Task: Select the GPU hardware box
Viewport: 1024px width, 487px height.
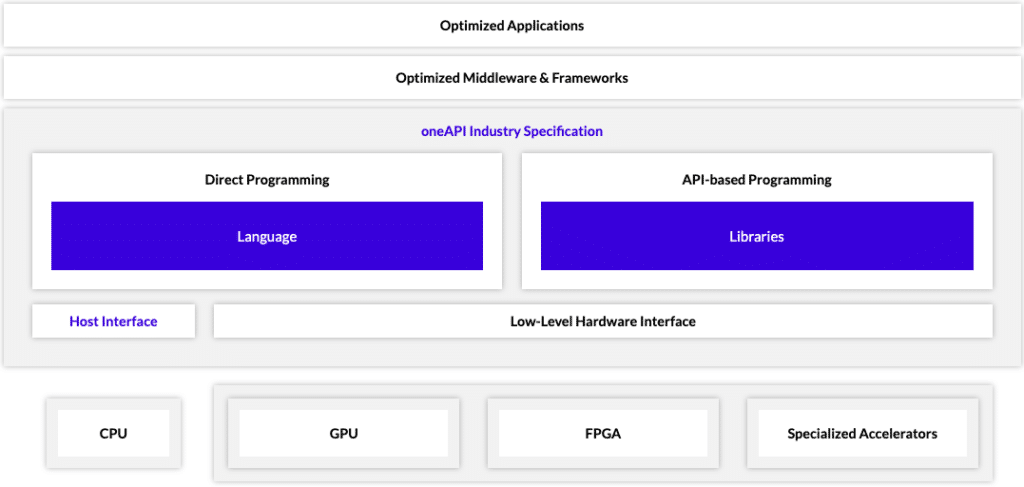Action: point(344,433)
